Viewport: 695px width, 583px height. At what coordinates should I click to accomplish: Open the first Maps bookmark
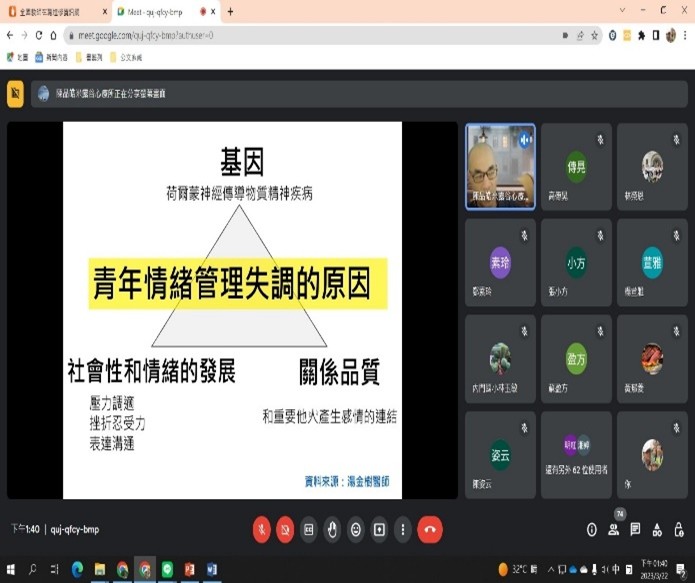17,57
